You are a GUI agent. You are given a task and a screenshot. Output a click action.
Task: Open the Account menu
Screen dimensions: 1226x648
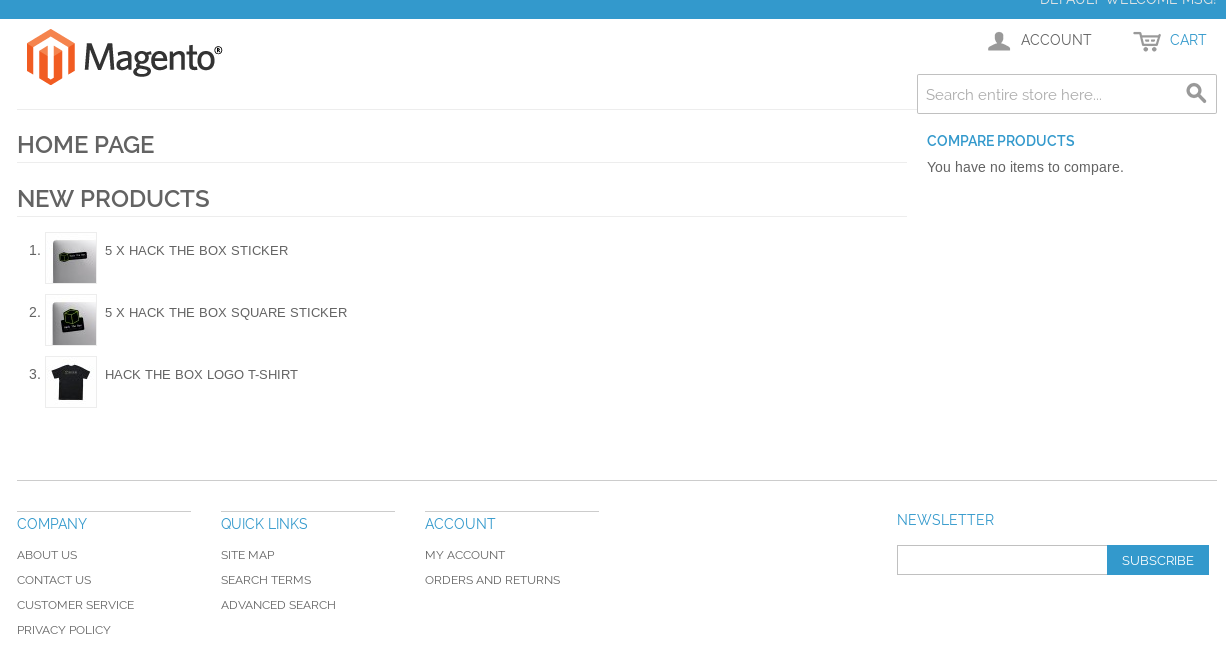[x=1040, y=41]
